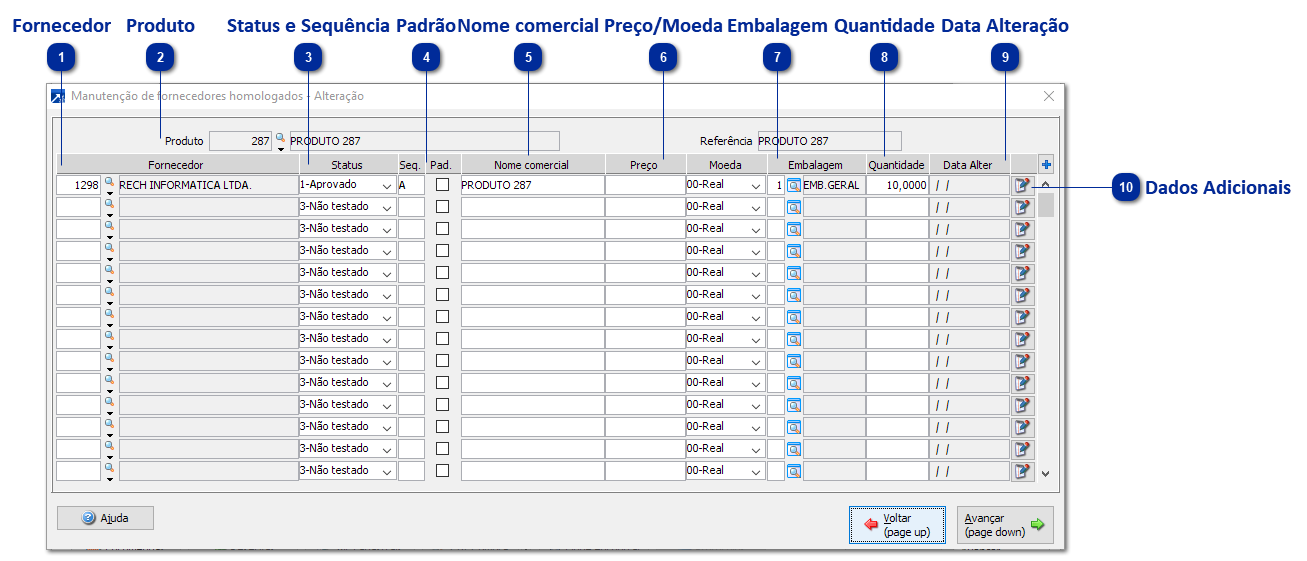Image resolution: width=1307 pixels, height=561 pixels.
Task: Open packaging lookup icon in second row
Action: point(794,207)
